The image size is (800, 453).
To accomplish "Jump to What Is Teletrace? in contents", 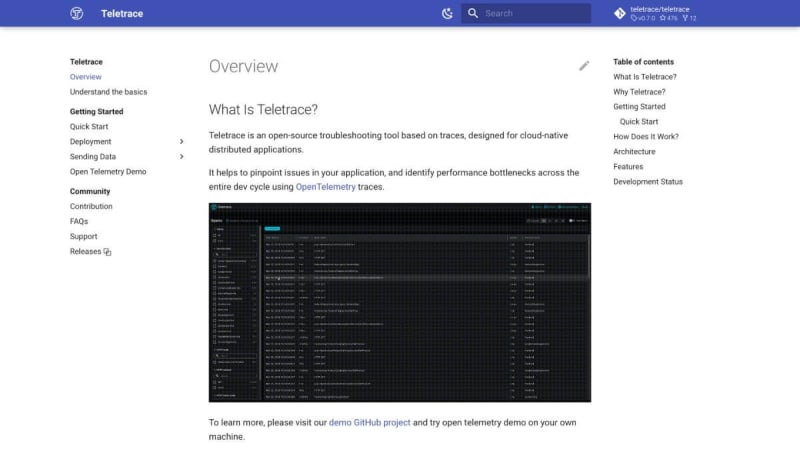I will tap(645, 77).
